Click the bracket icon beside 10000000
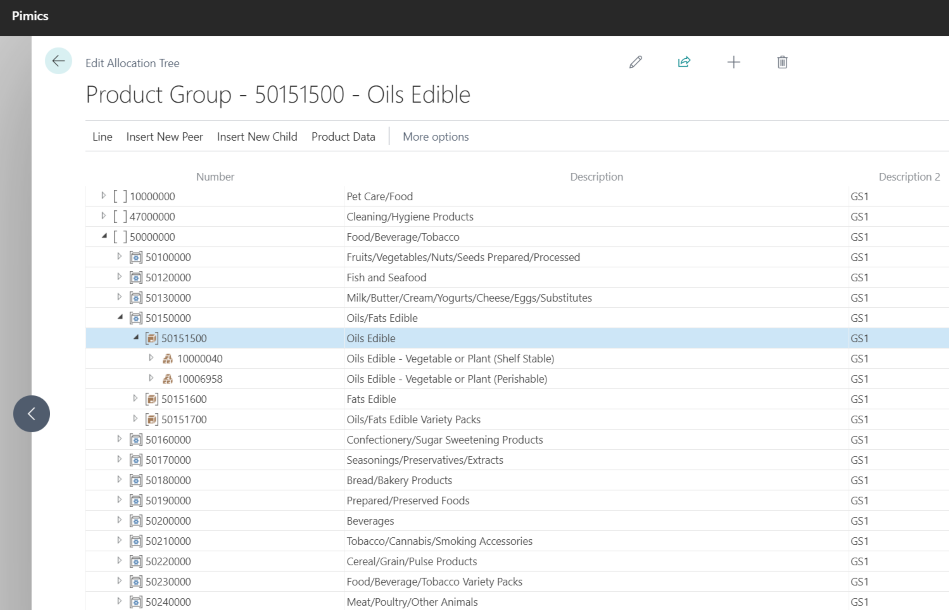This screenshot has width=949, height=610. pos(120,196)
